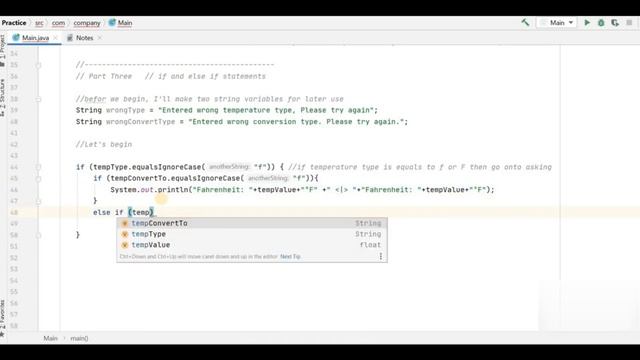Viewport: 640px width, 360px height.
Task: Start debugging with the bug icon
Action: (601, 23)
